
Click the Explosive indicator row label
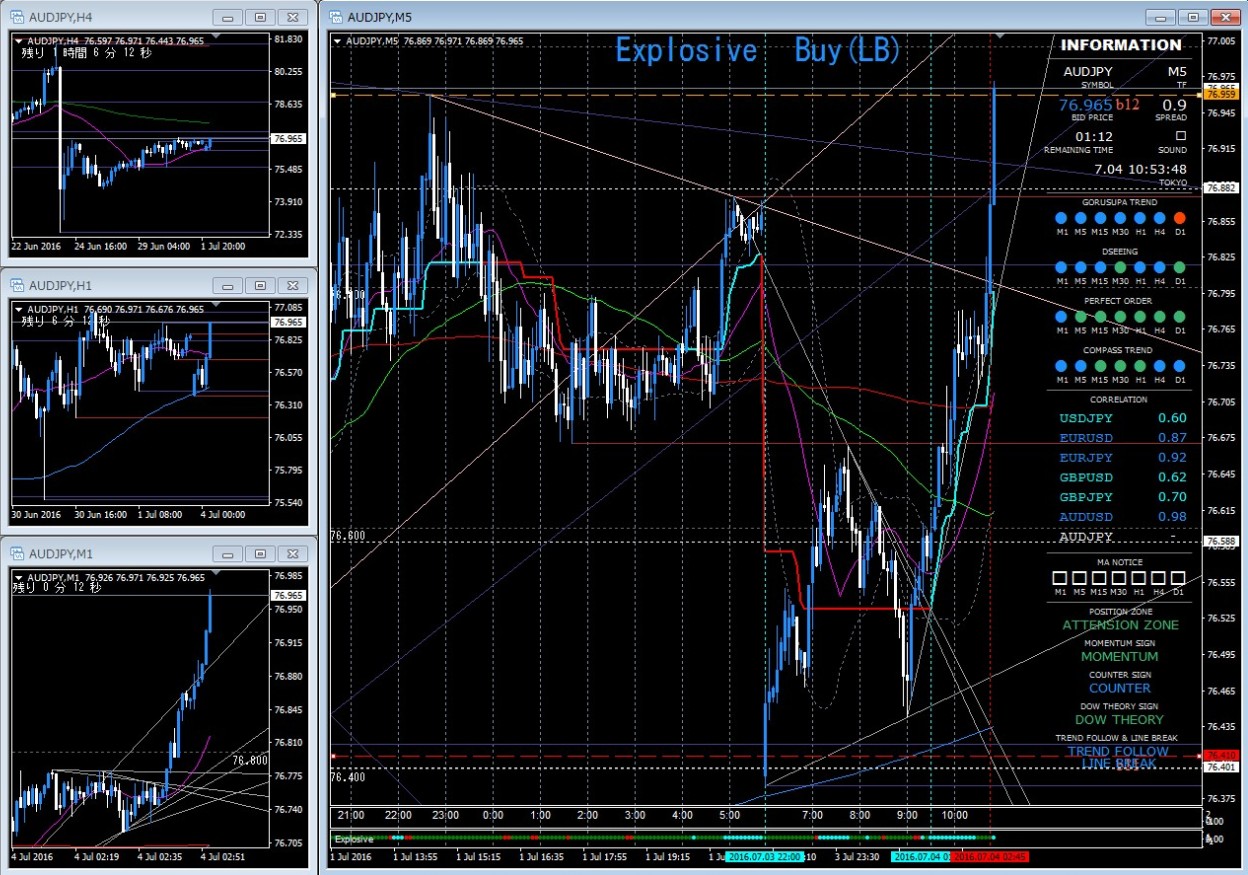(353, 839)
